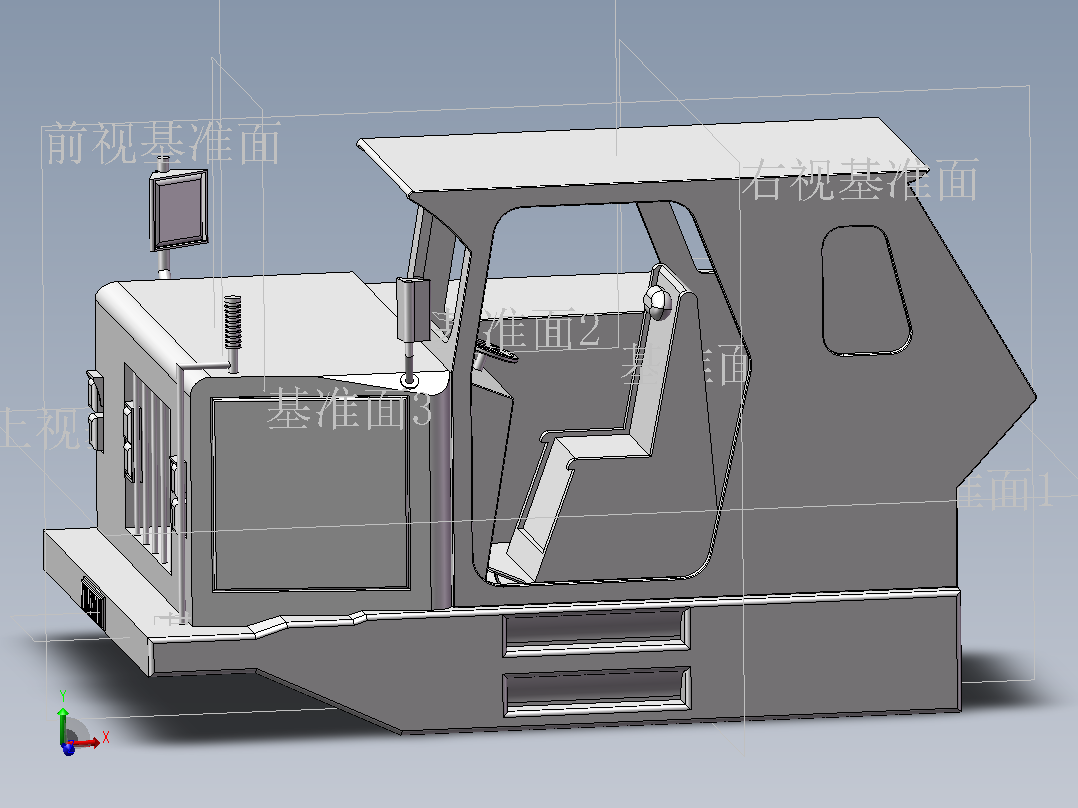The width and height of the screenshot is (1078, 808).
Task: Click the cylinder on the cab front pillar
Action: pos(412,308)
